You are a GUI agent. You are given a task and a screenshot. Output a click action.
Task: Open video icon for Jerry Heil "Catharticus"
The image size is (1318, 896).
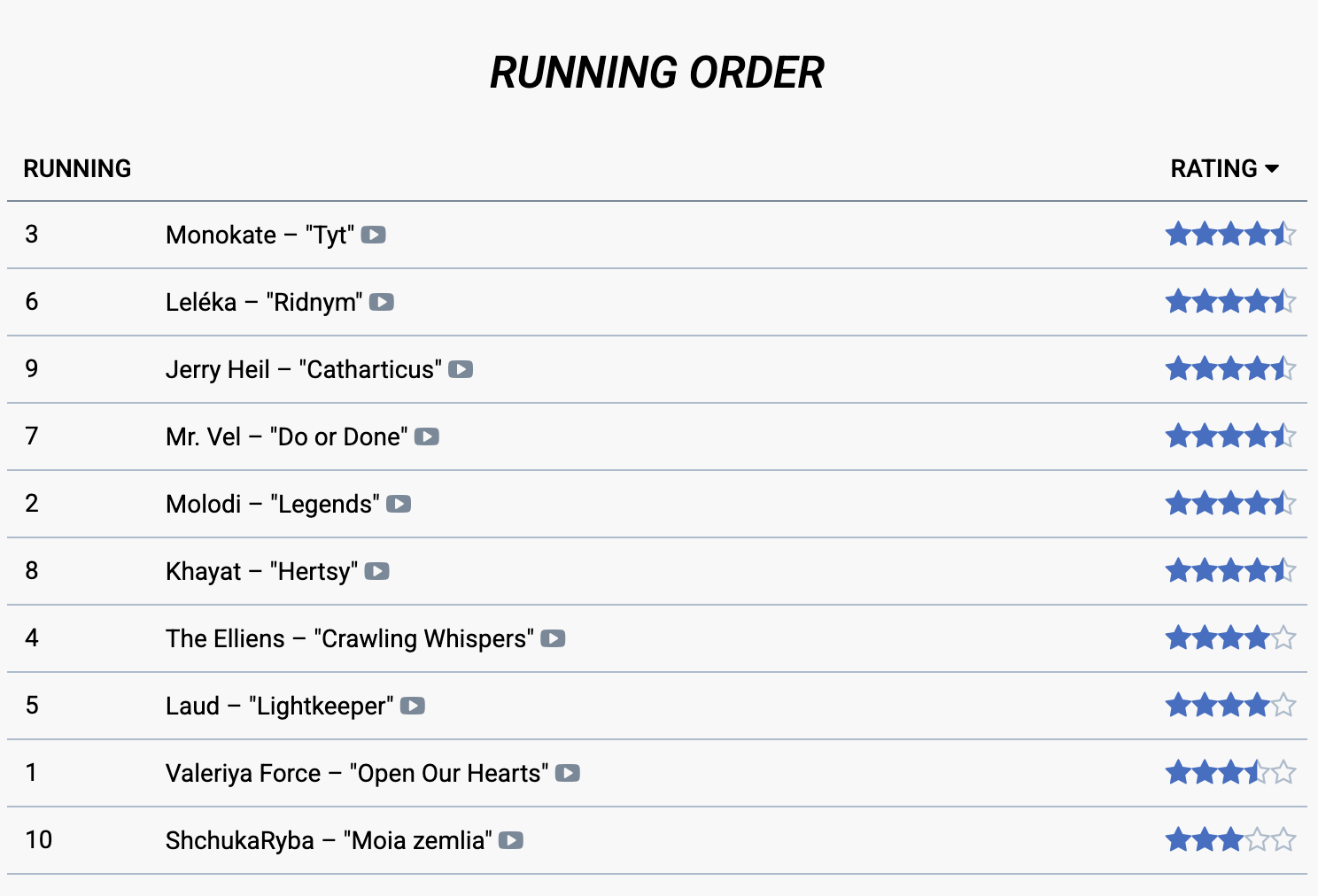click(x=461, y=370)
